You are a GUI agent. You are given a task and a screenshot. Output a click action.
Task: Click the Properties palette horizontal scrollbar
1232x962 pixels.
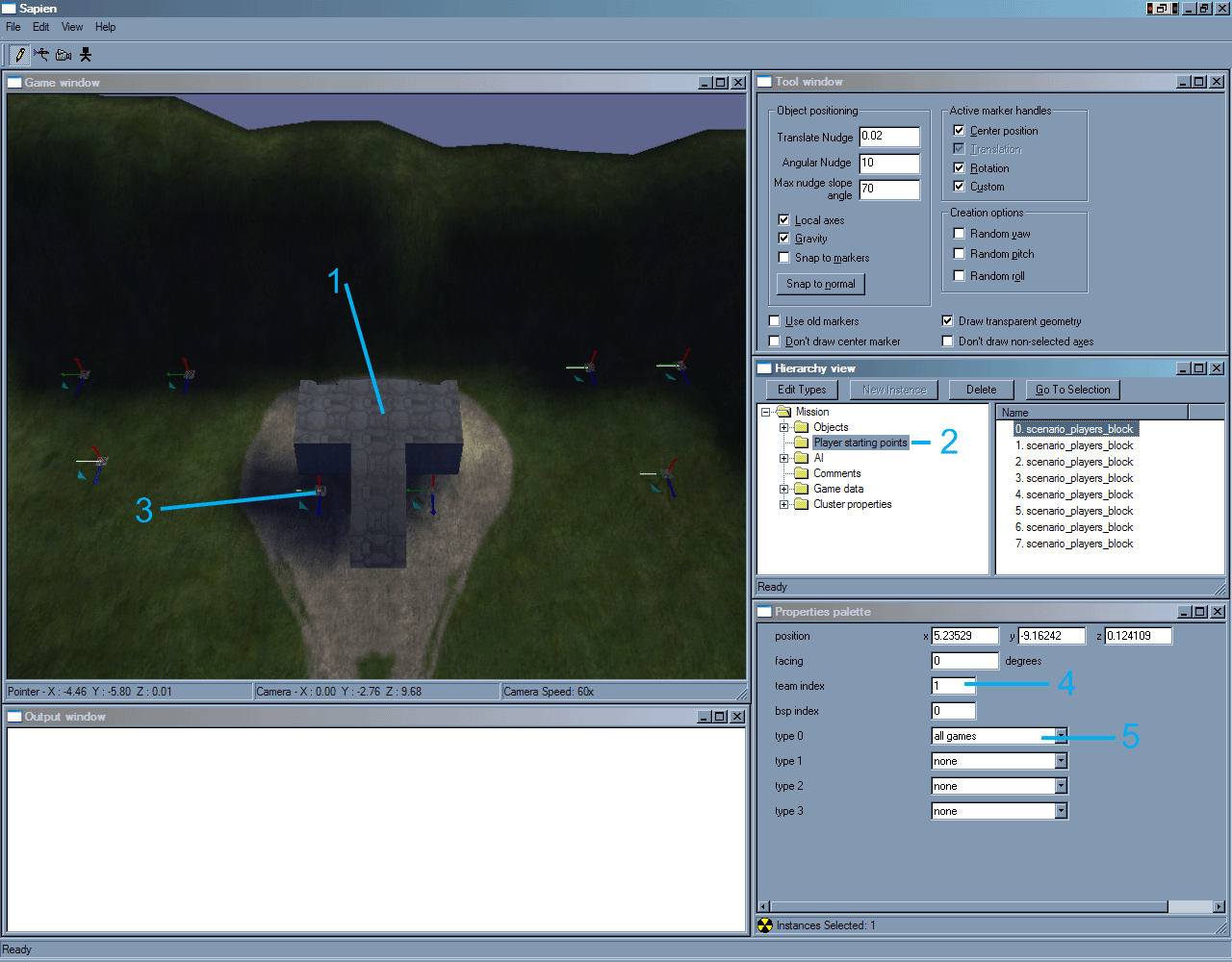coord(962,906)
